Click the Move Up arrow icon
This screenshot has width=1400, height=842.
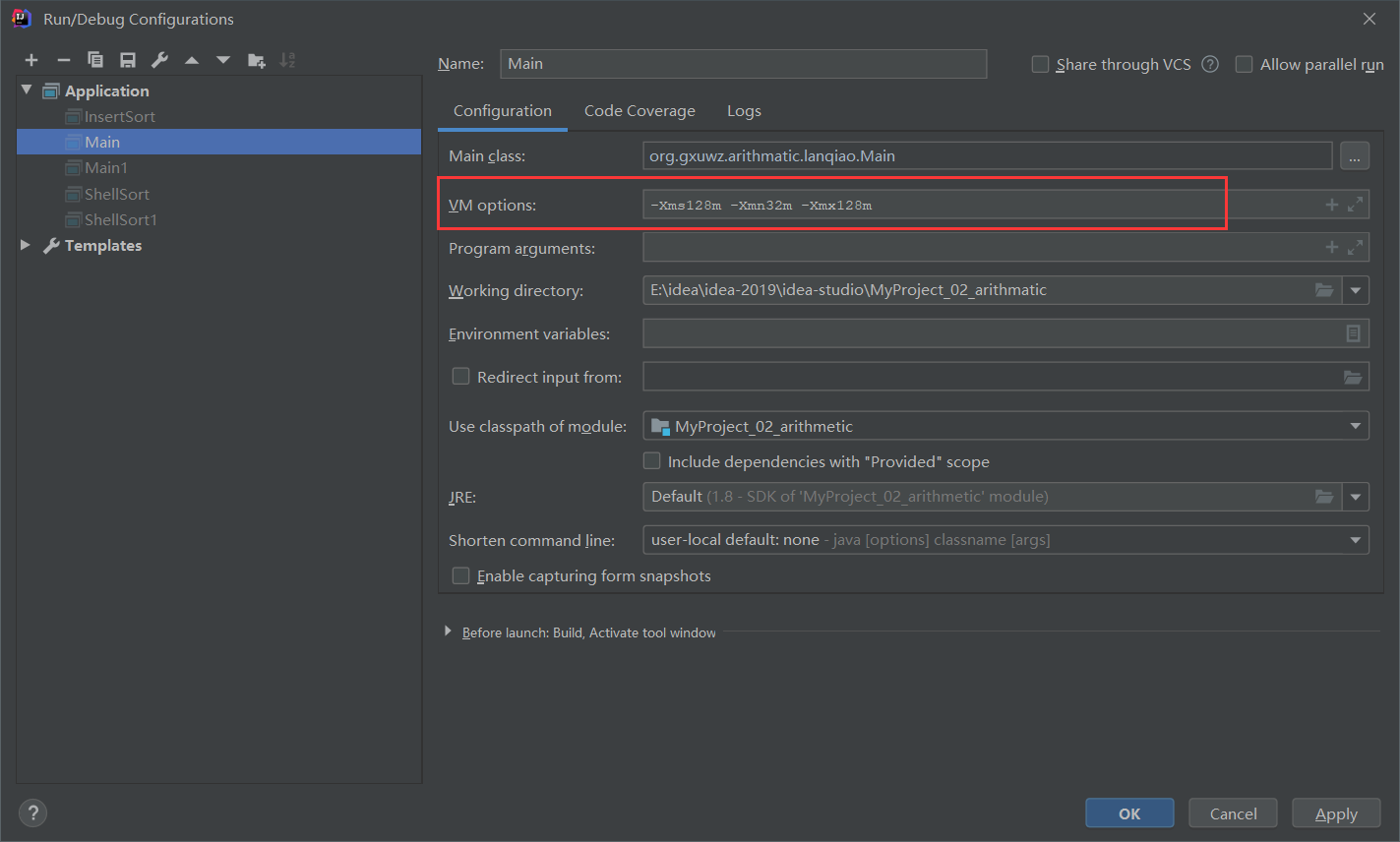[192, 61]
